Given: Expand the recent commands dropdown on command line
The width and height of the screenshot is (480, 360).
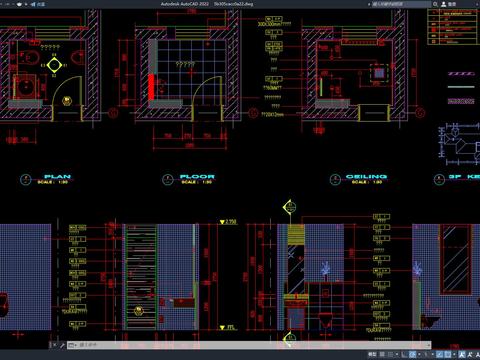Looking at the screenshot, I should (x=72, y=345).
